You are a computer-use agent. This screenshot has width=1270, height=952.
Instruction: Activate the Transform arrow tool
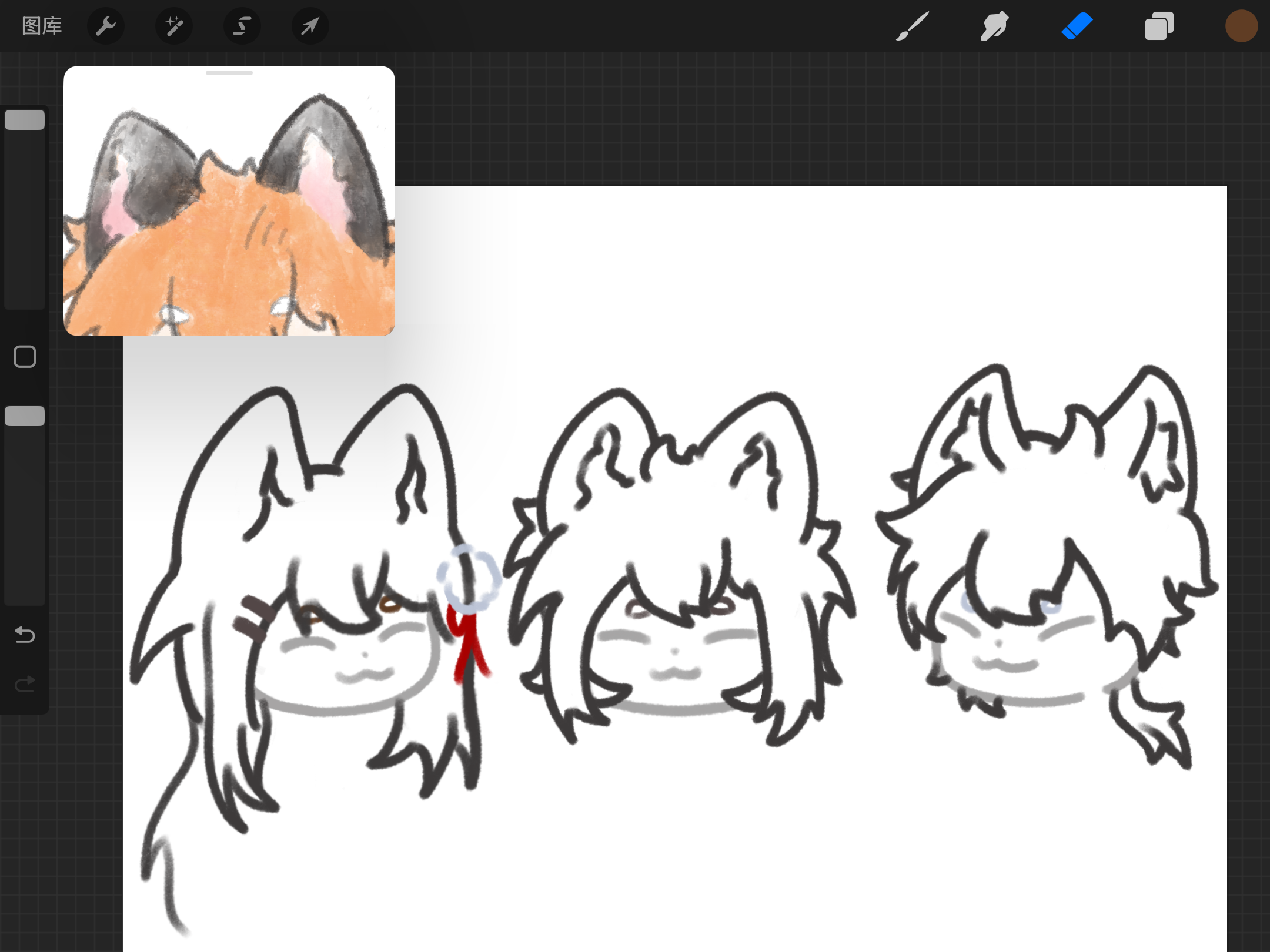(310, 26)
